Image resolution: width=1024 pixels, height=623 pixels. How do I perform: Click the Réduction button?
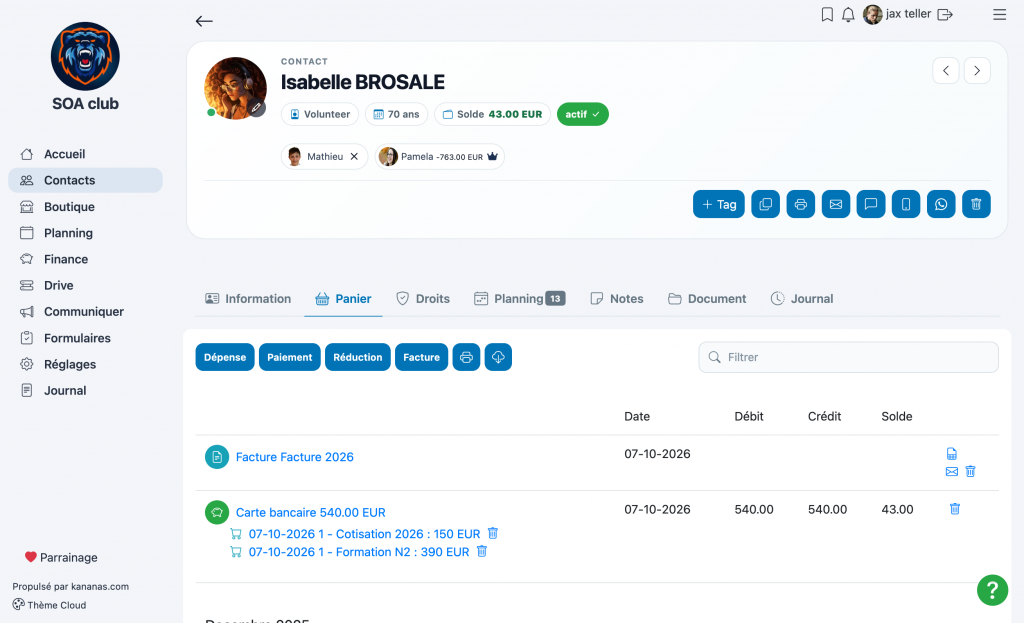tap(358, 357)
